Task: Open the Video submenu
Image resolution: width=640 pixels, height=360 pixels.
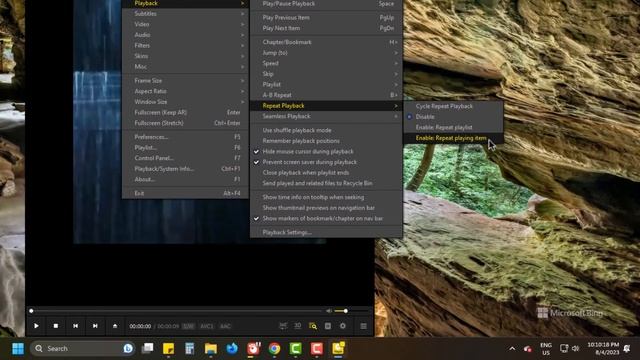Action: 185,24
